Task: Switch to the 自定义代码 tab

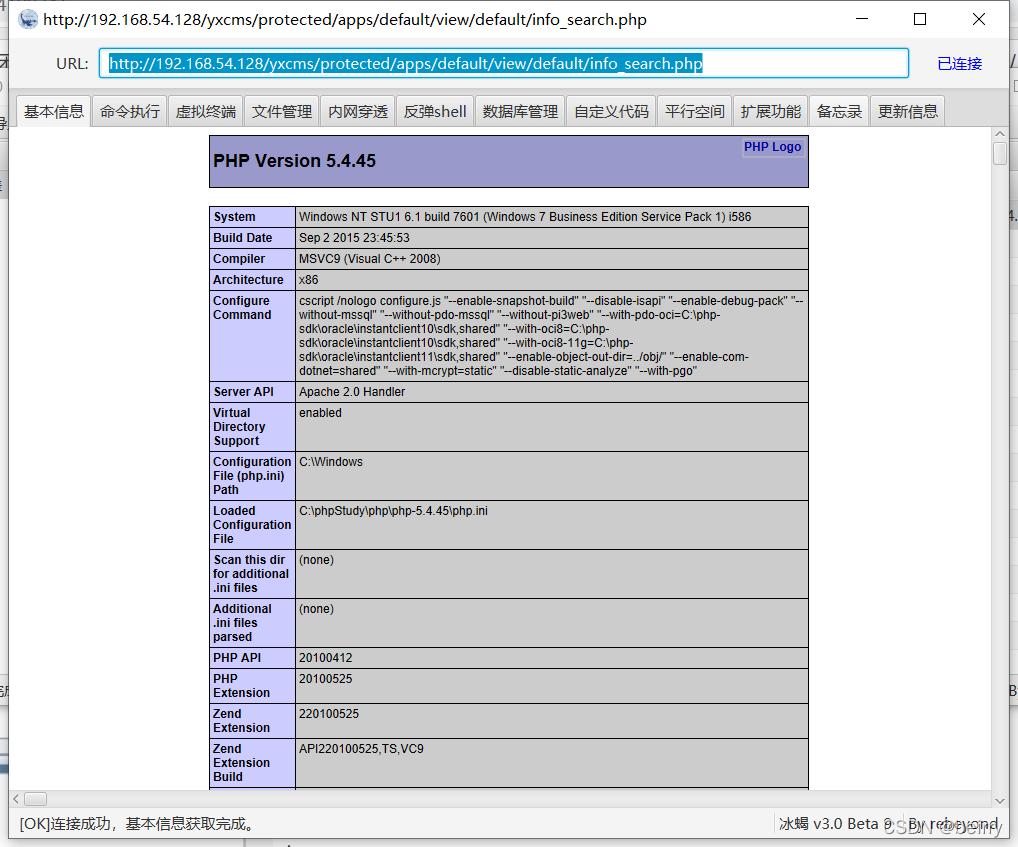Action: 611,111
